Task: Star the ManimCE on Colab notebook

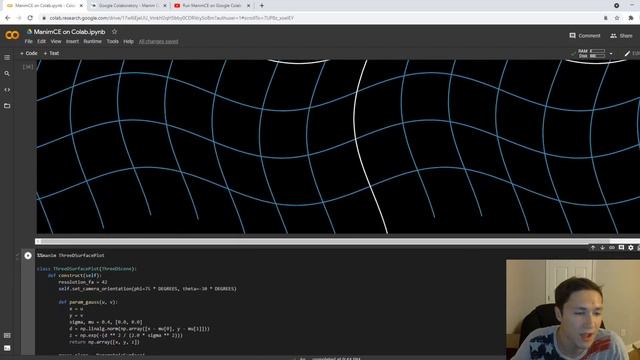Action: point(114,31)
